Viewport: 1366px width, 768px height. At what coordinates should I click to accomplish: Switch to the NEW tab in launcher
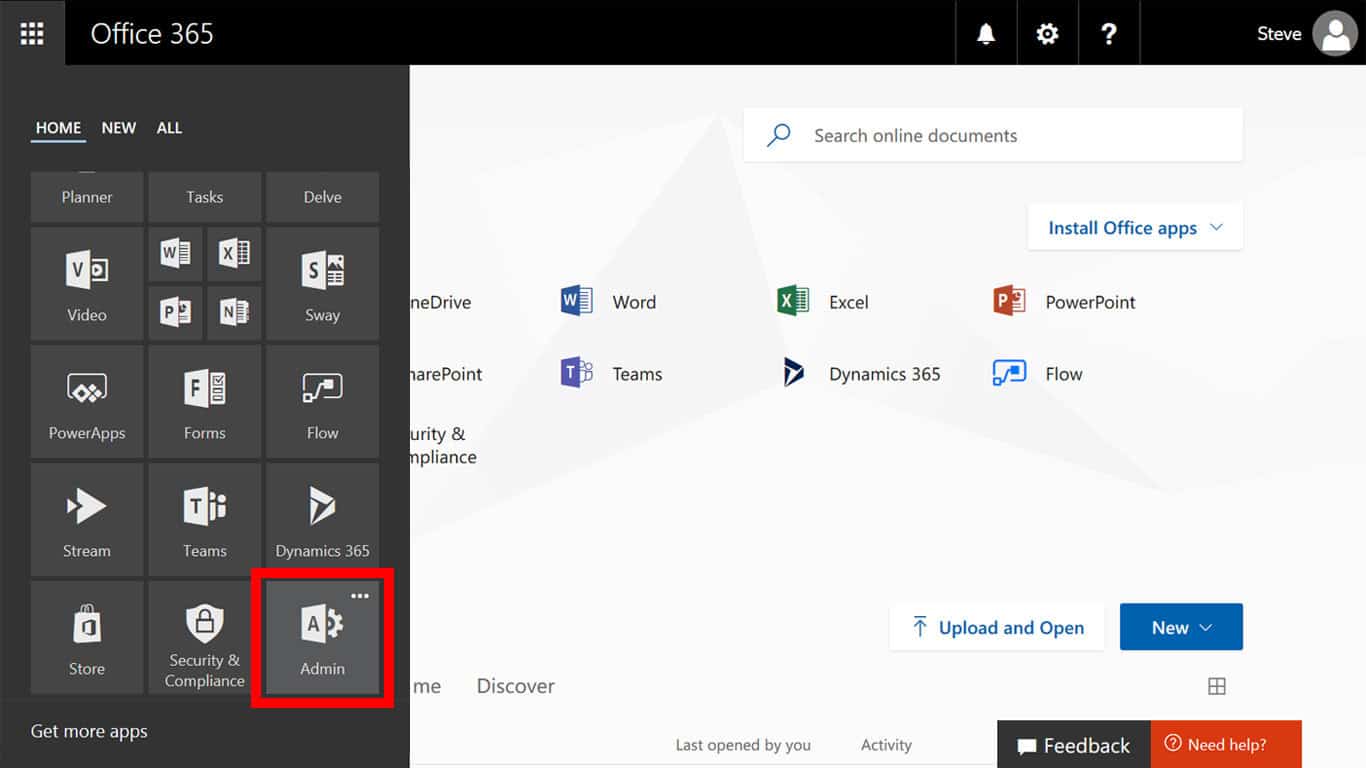point(119,128)
